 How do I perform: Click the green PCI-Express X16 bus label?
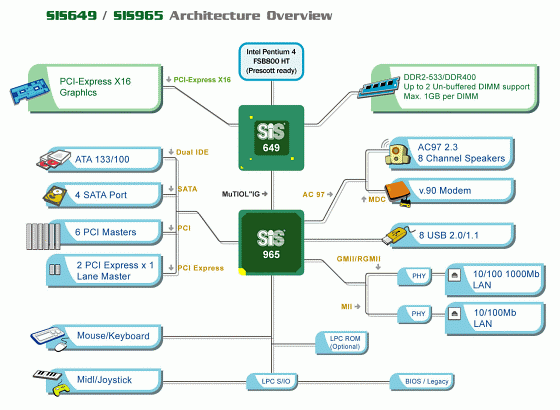pyautogui.click(x=202, y=80)
